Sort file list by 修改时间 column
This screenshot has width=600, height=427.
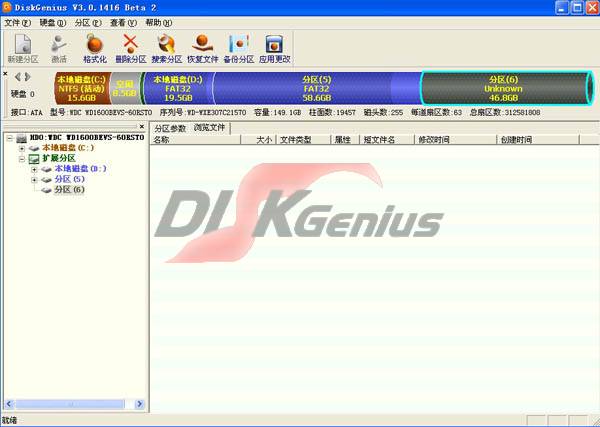coord(456,140)
